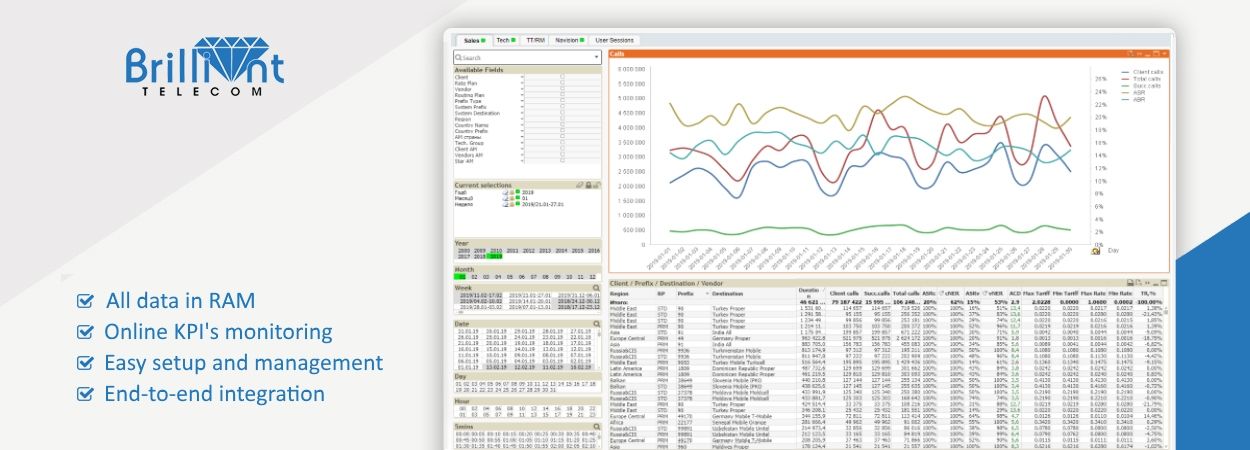The height and width of the screenshot is (450, 1250).
Task: Clear the 01 month selection icon
Action: (505, 197)
